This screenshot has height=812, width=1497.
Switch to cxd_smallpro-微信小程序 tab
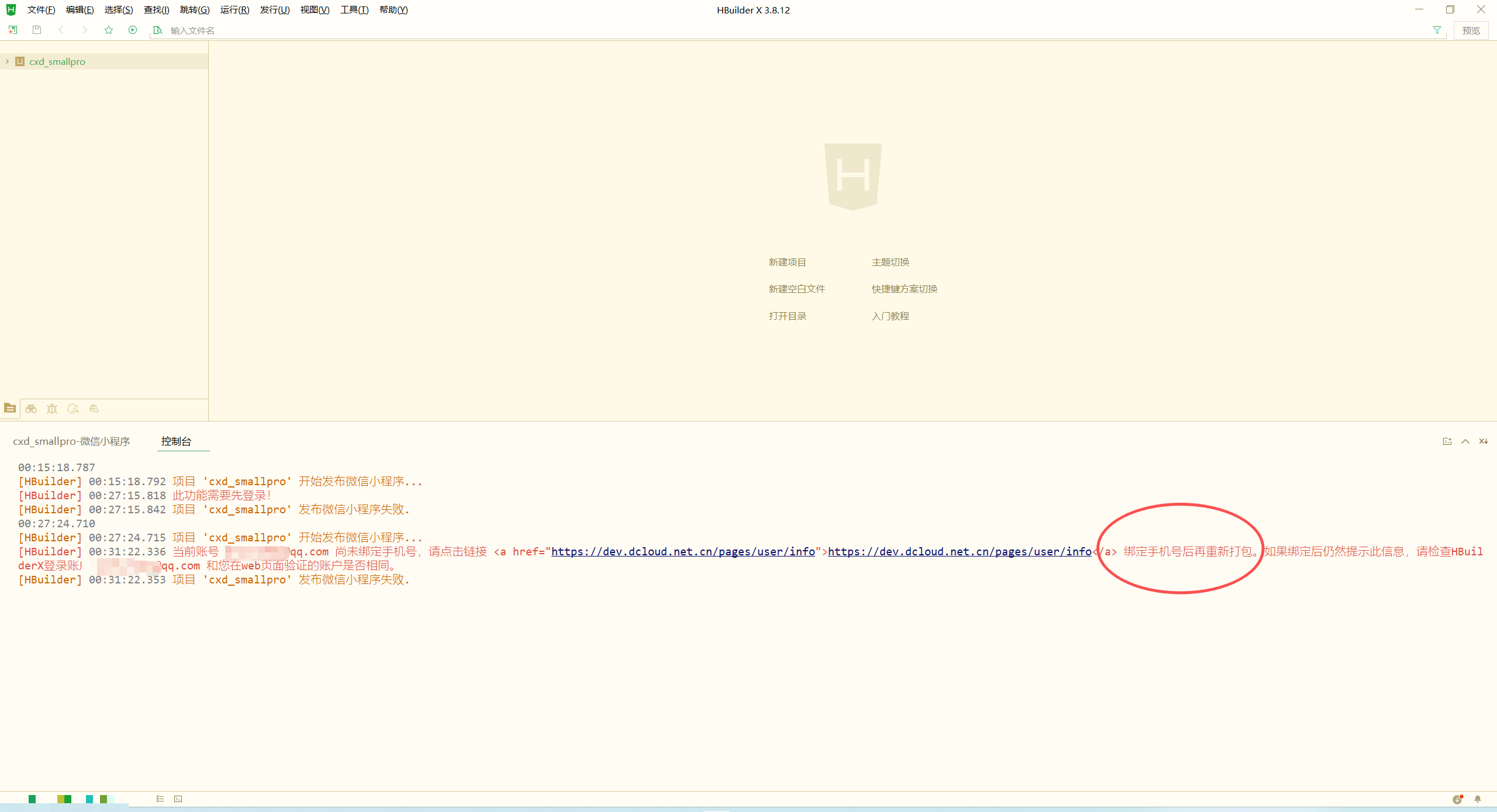71,441
